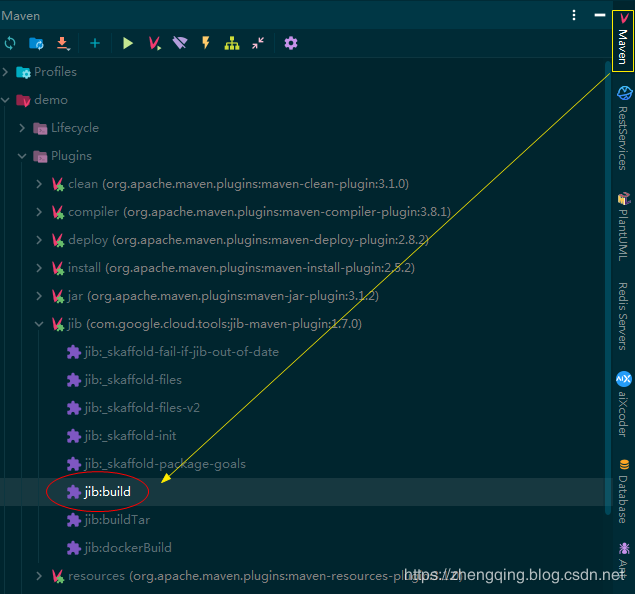Click the jib:buildTar goal icon
This screenshot has height=594, width=635.
pyautogui.click(x=74, y=520)
